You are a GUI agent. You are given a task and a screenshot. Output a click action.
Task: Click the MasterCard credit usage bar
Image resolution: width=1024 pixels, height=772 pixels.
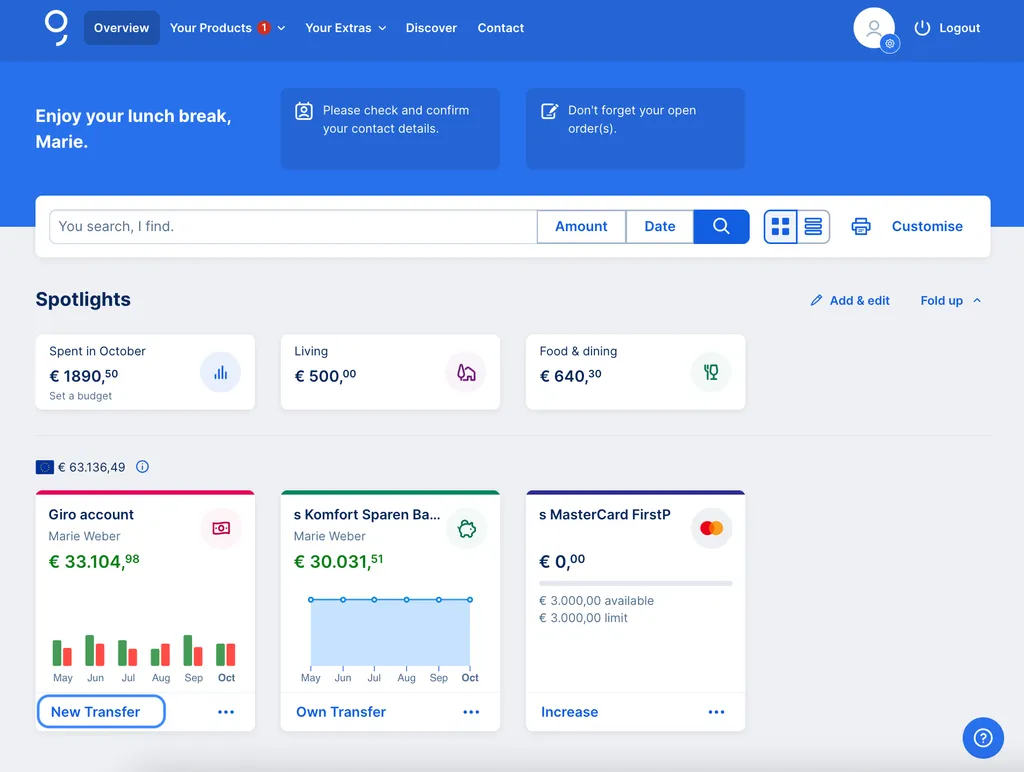pyautogui.click(x=635, y=583)
